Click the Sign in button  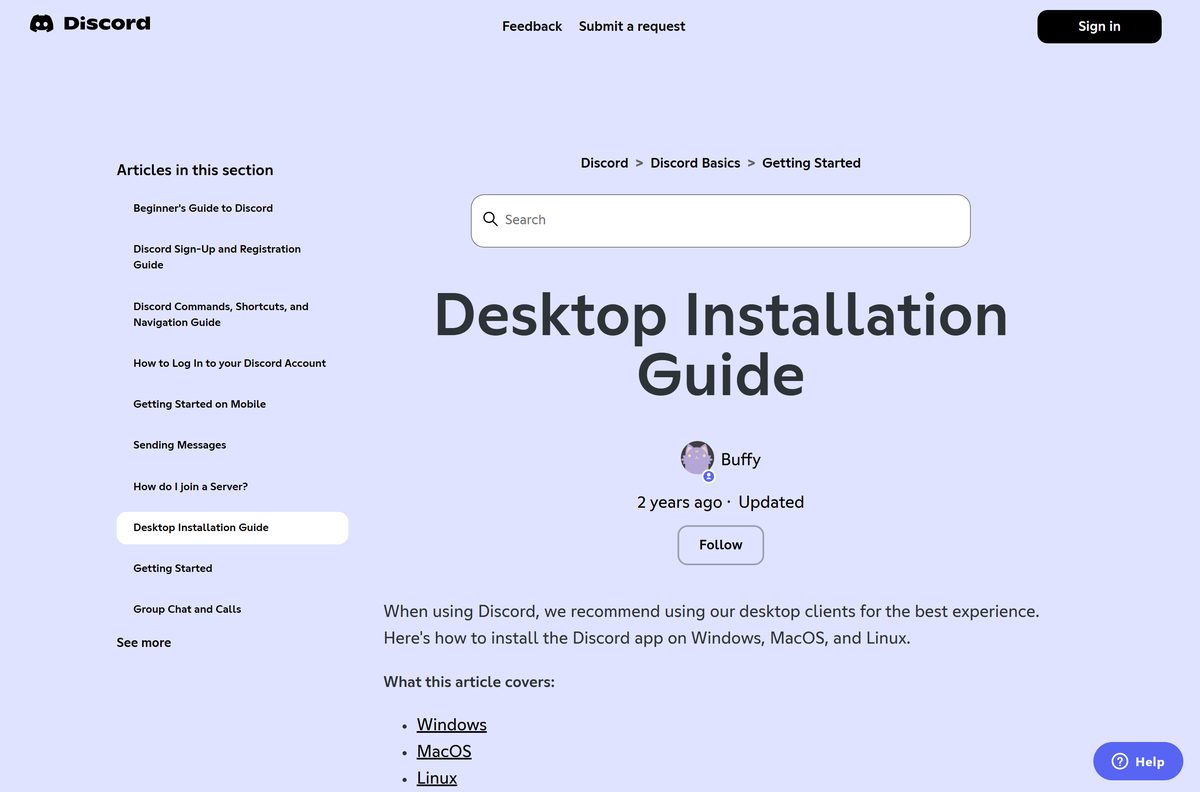point(1099,26)
